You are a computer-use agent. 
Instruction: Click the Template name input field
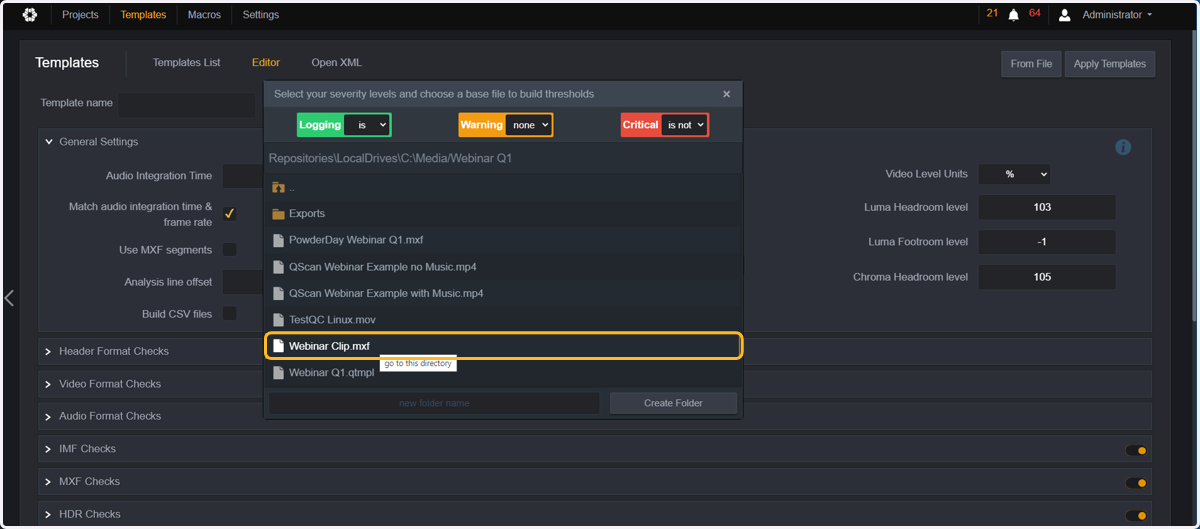pos(188,103)
